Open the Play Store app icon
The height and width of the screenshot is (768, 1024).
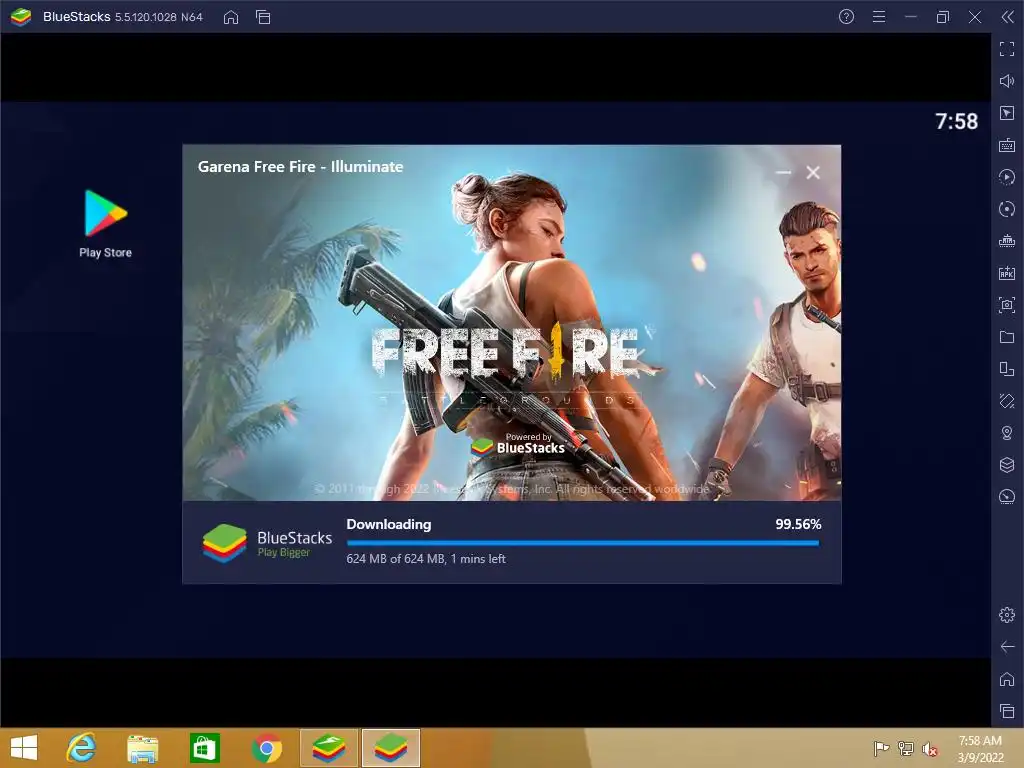click(x=105, y=223)
